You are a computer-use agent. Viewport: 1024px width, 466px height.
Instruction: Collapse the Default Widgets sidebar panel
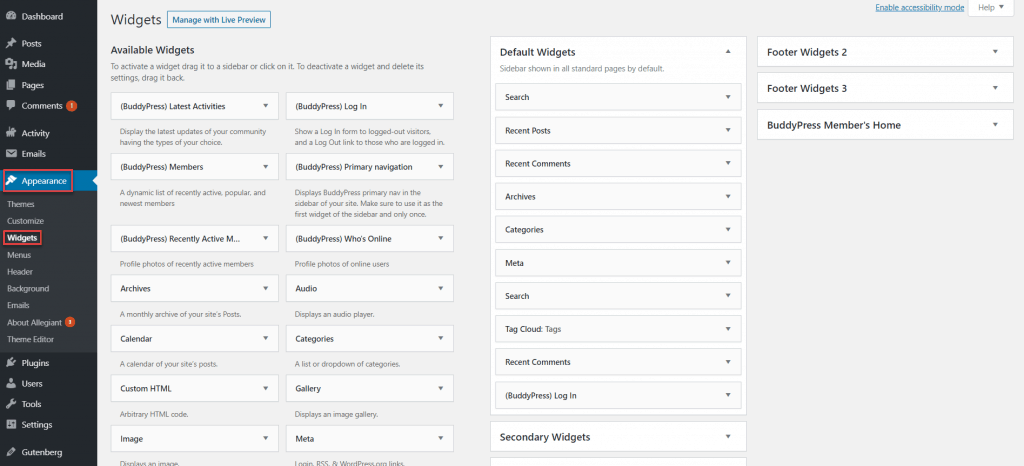pos(728,51)
